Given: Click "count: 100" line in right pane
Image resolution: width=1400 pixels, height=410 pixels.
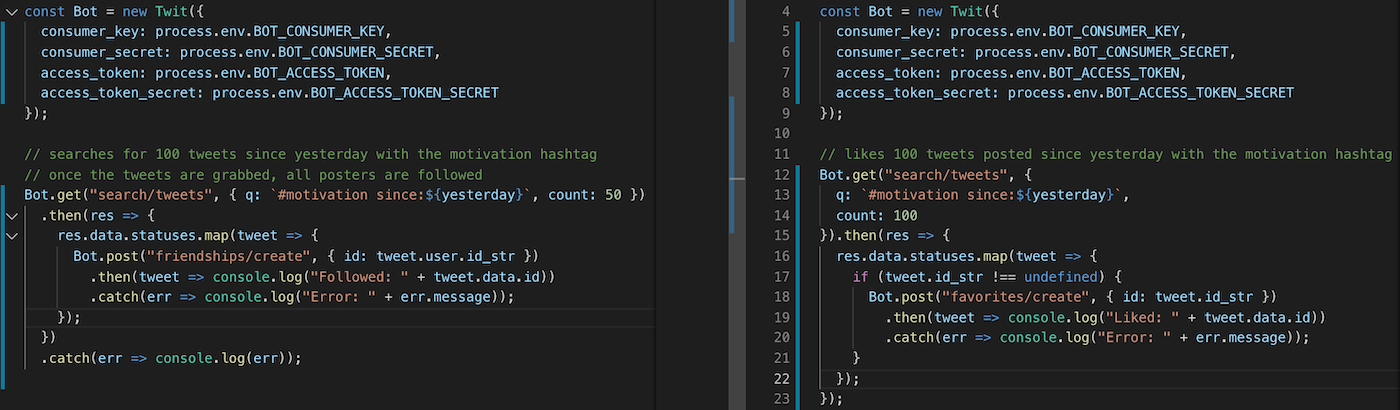Looking at the screenshot, I should coord(877,215).
